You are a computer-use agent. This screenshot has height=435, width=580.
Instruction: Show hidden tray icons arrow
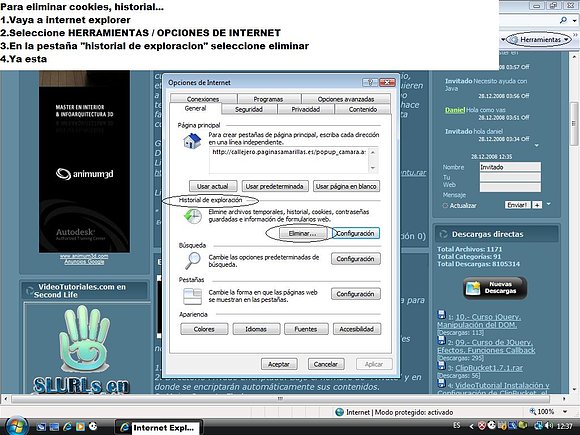[471, 426]
